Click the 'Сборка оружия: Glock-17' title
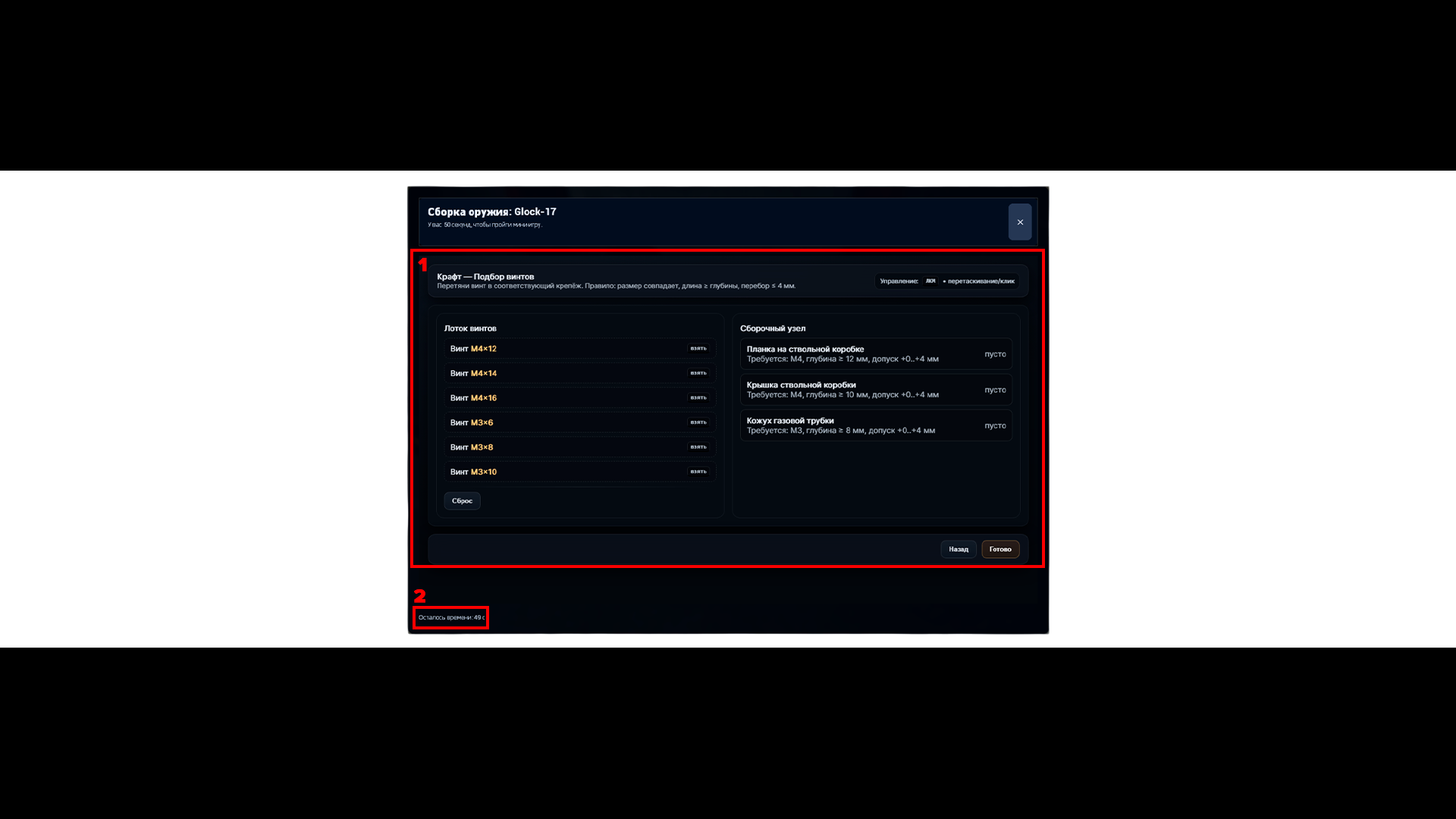Viewport: 1456px width, 819px height. pos(491,212)
